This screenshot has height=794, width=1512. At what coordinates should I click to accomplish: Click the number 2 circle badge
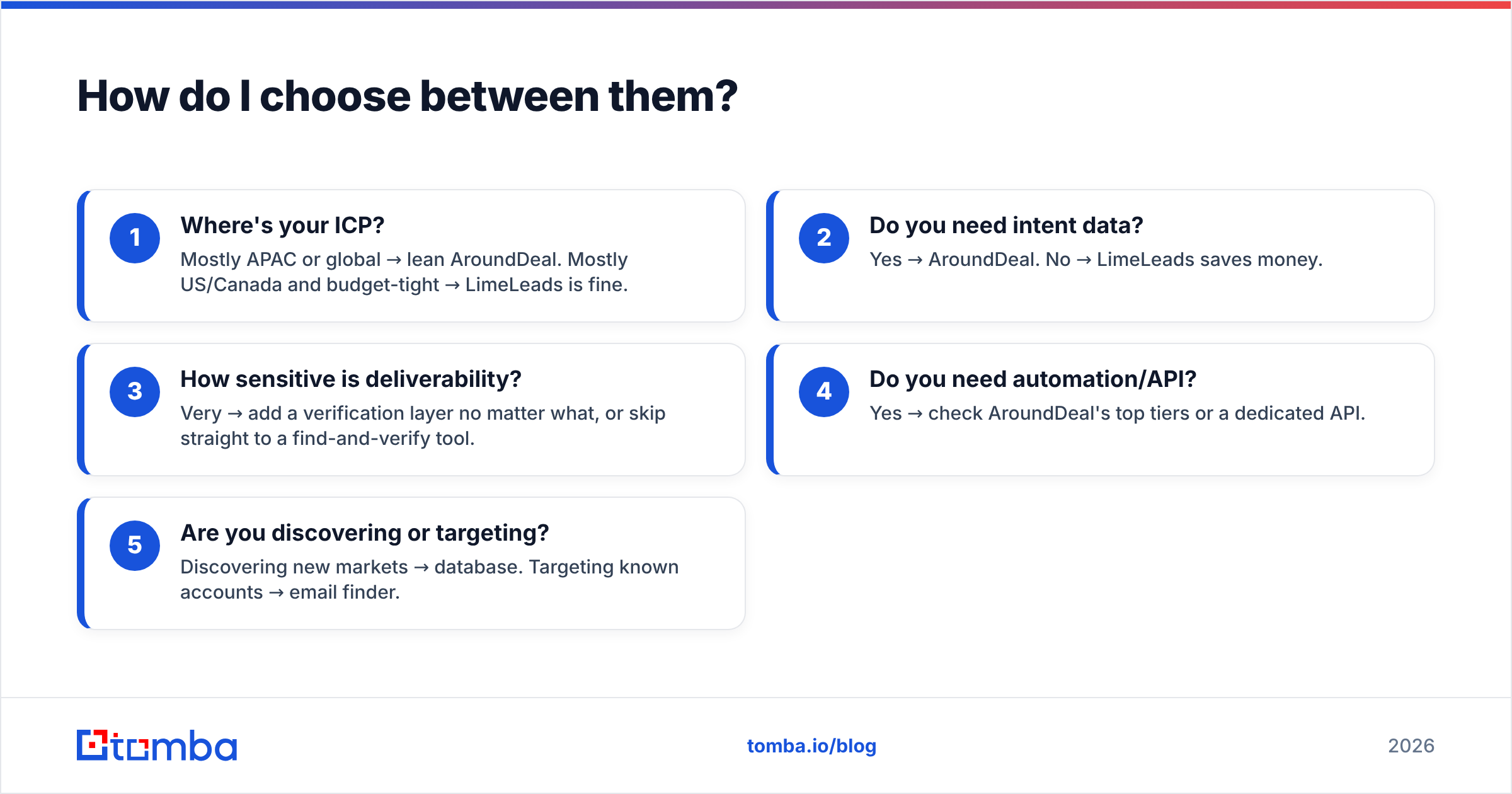pyautogui.click(x=824, y=238)
